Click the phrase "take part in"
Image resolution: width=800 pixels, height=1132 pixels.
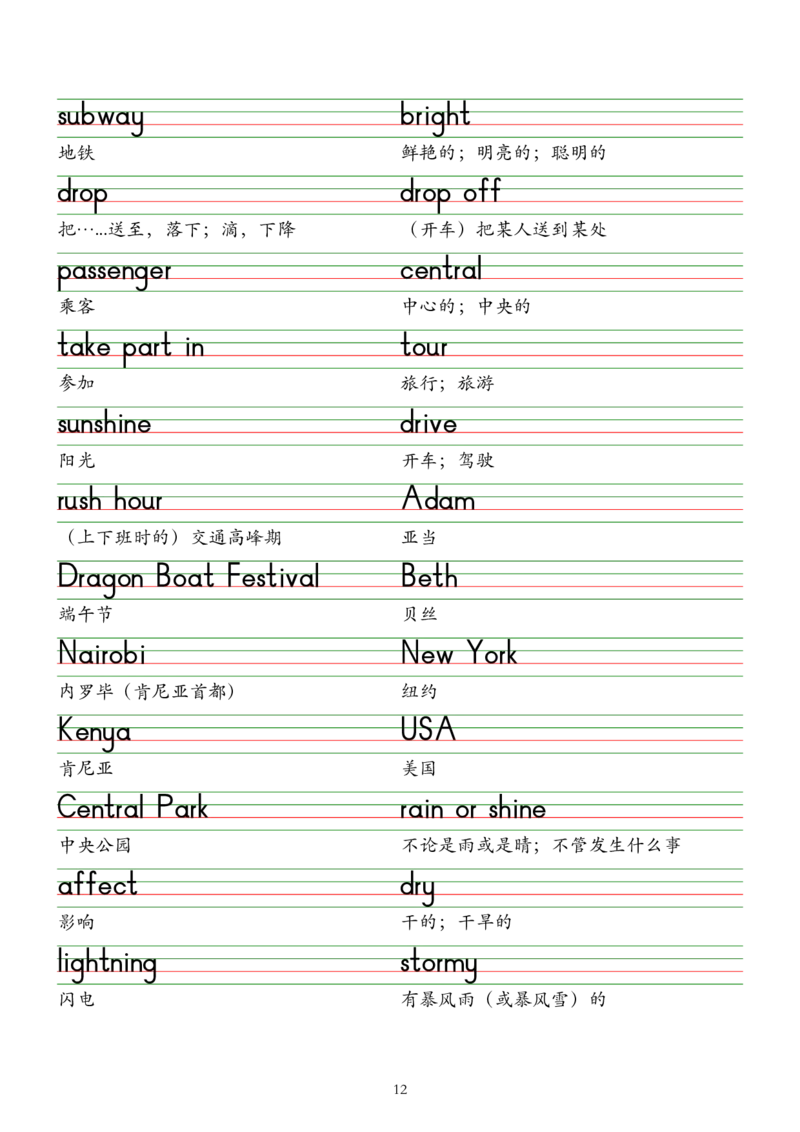(131, 349)
